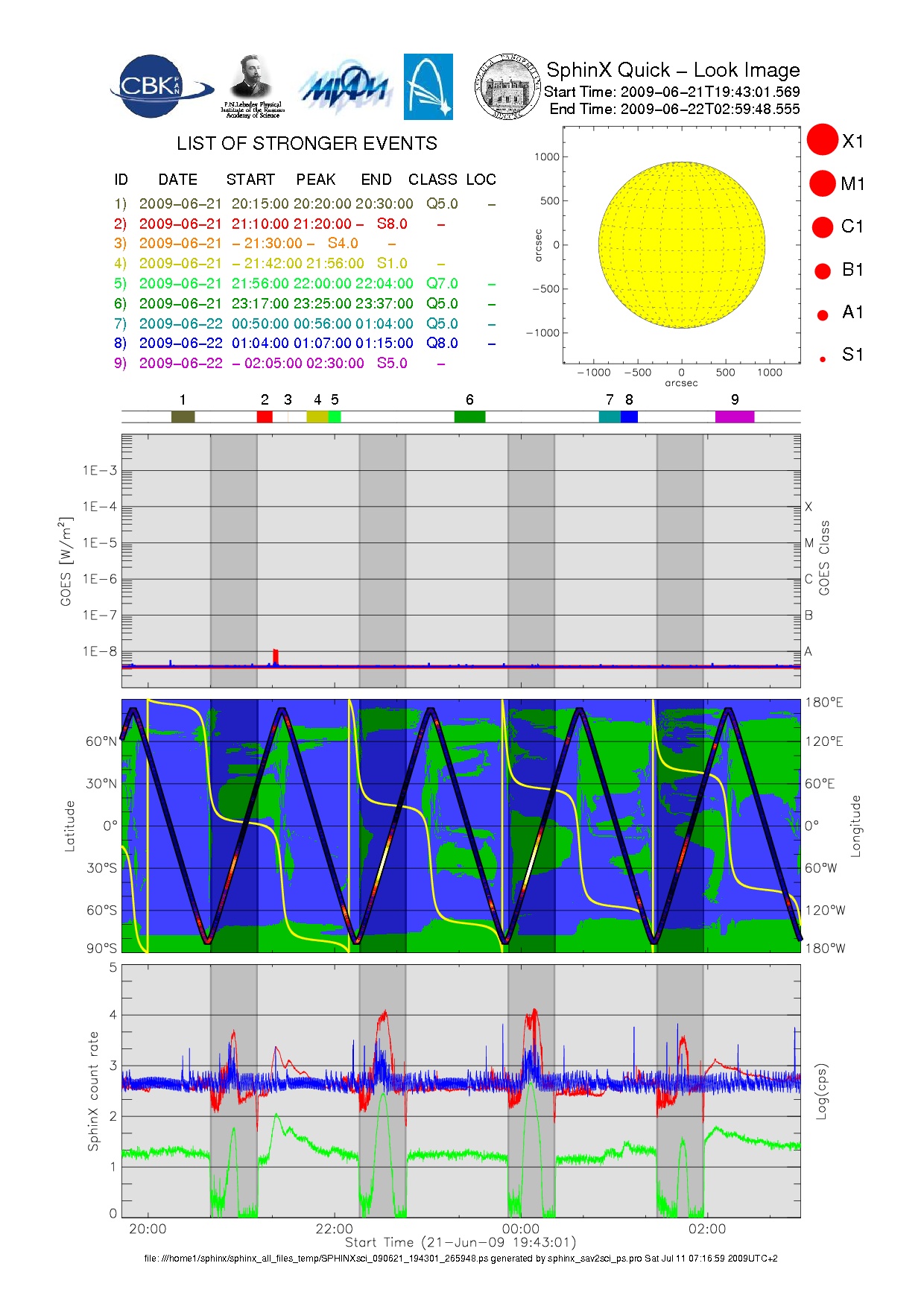924x1307 pixels.
Task: Select the magenta event 9 marker bar
Action: 735,417
